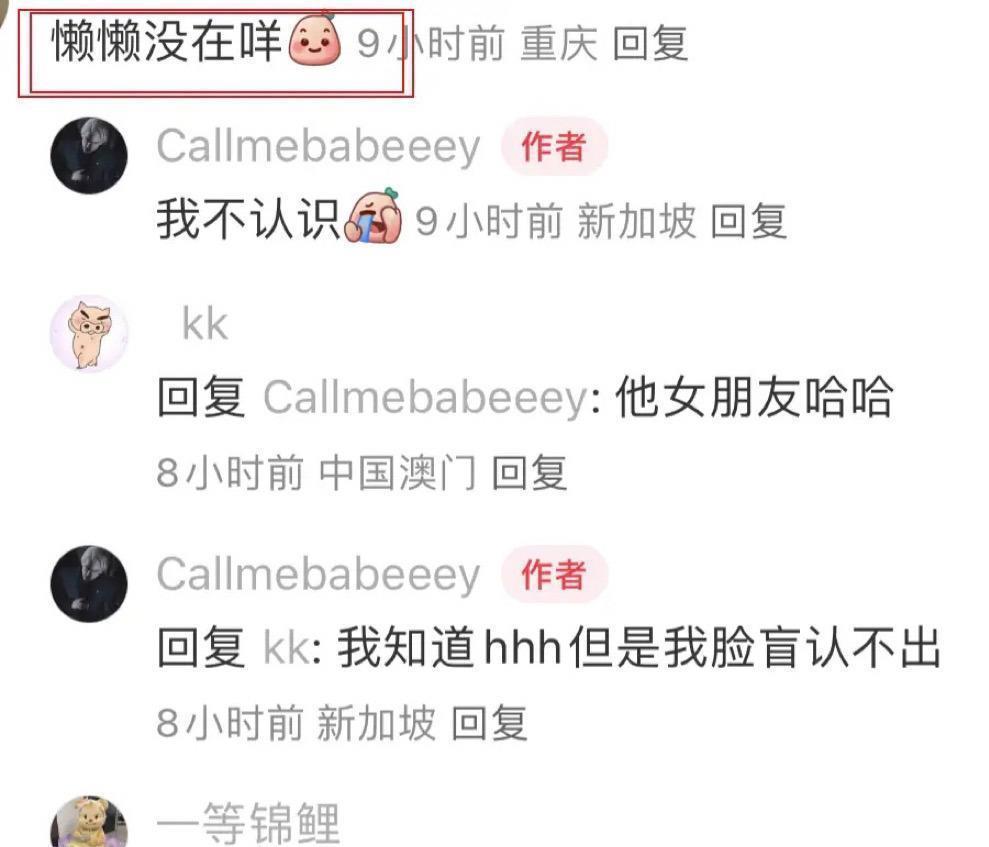Reply to the 我不认识 comment via 回复
The height and width of the screenshot is (847, 989).
(749, 221)
